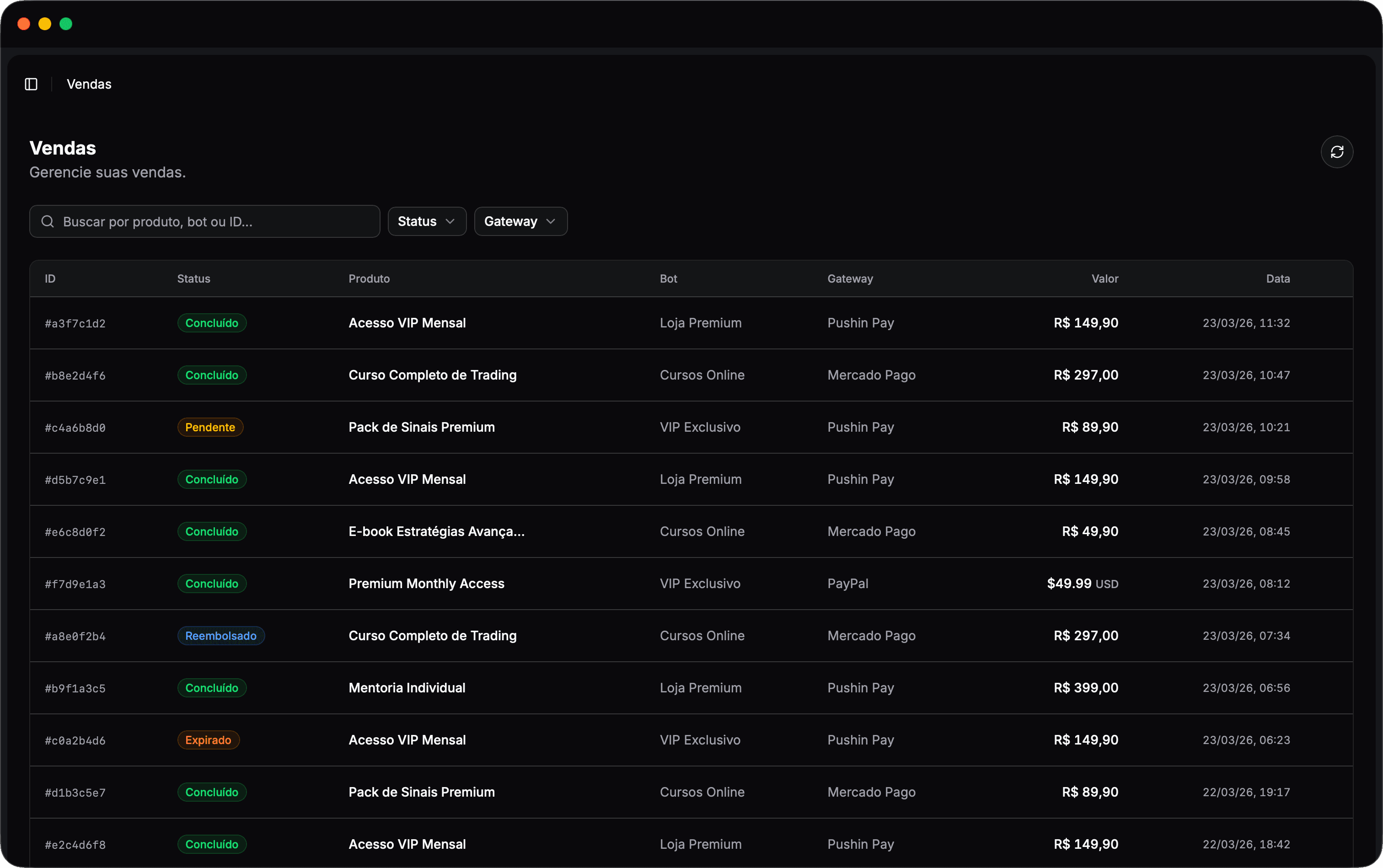1383x868 pixels.
Task: Select Premium Monthly Access product row
Action: click(426, 584)
